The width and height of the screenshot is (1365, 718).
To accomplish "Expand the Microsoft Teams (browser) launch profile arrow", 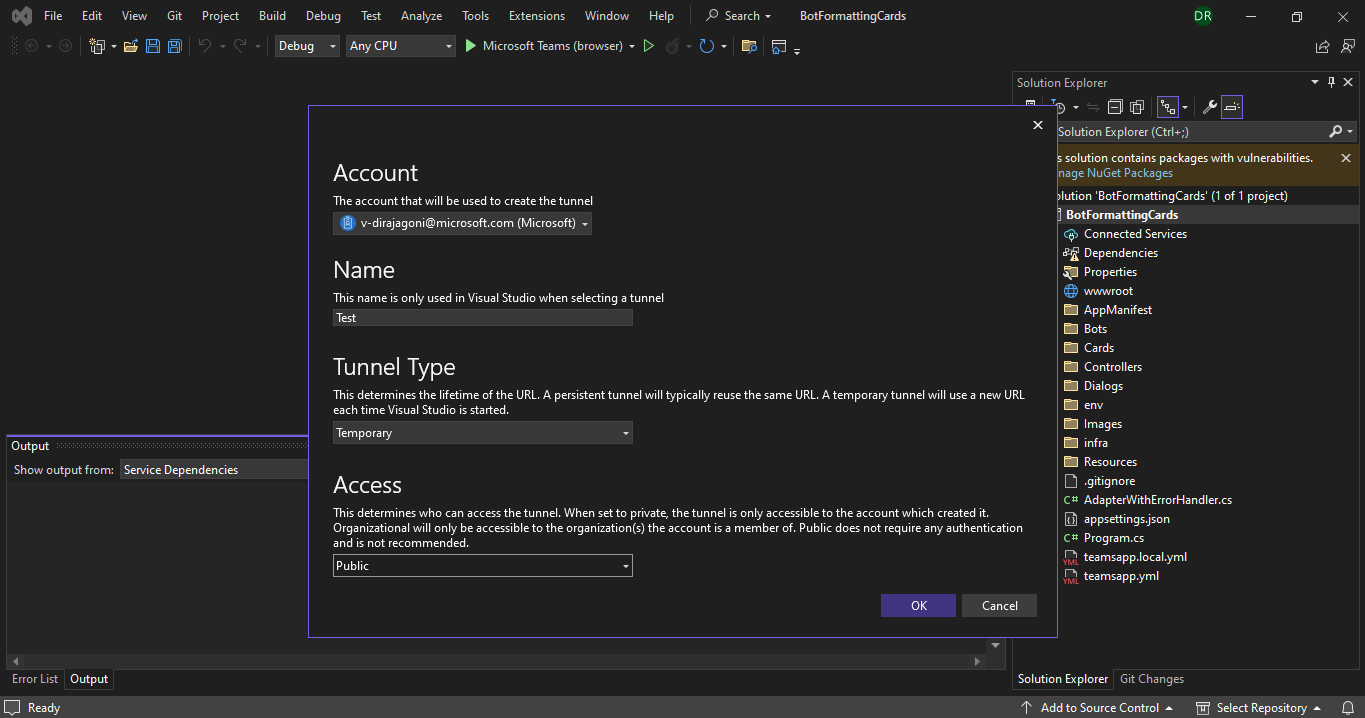I will 632,46.
